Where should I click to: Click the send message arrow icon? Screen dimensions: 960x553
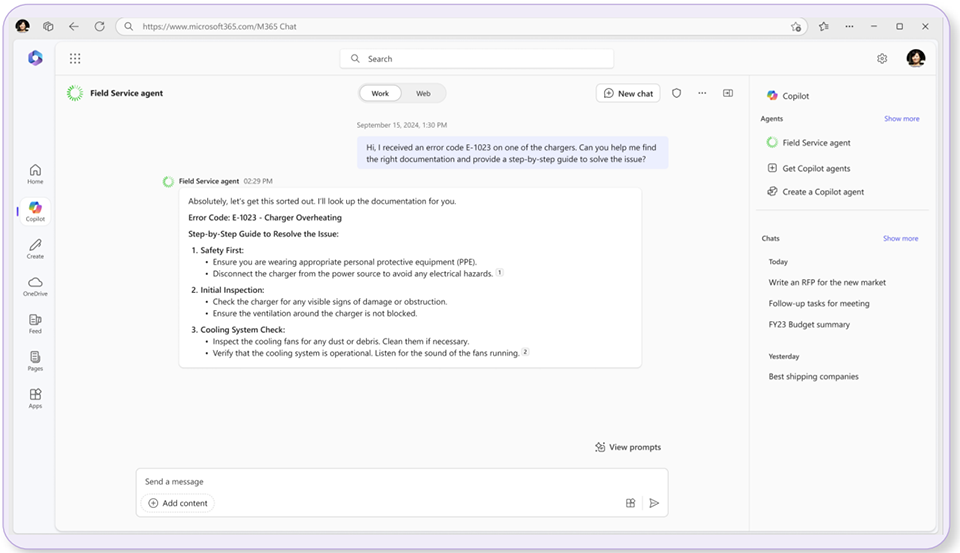(x=654, y=503)
